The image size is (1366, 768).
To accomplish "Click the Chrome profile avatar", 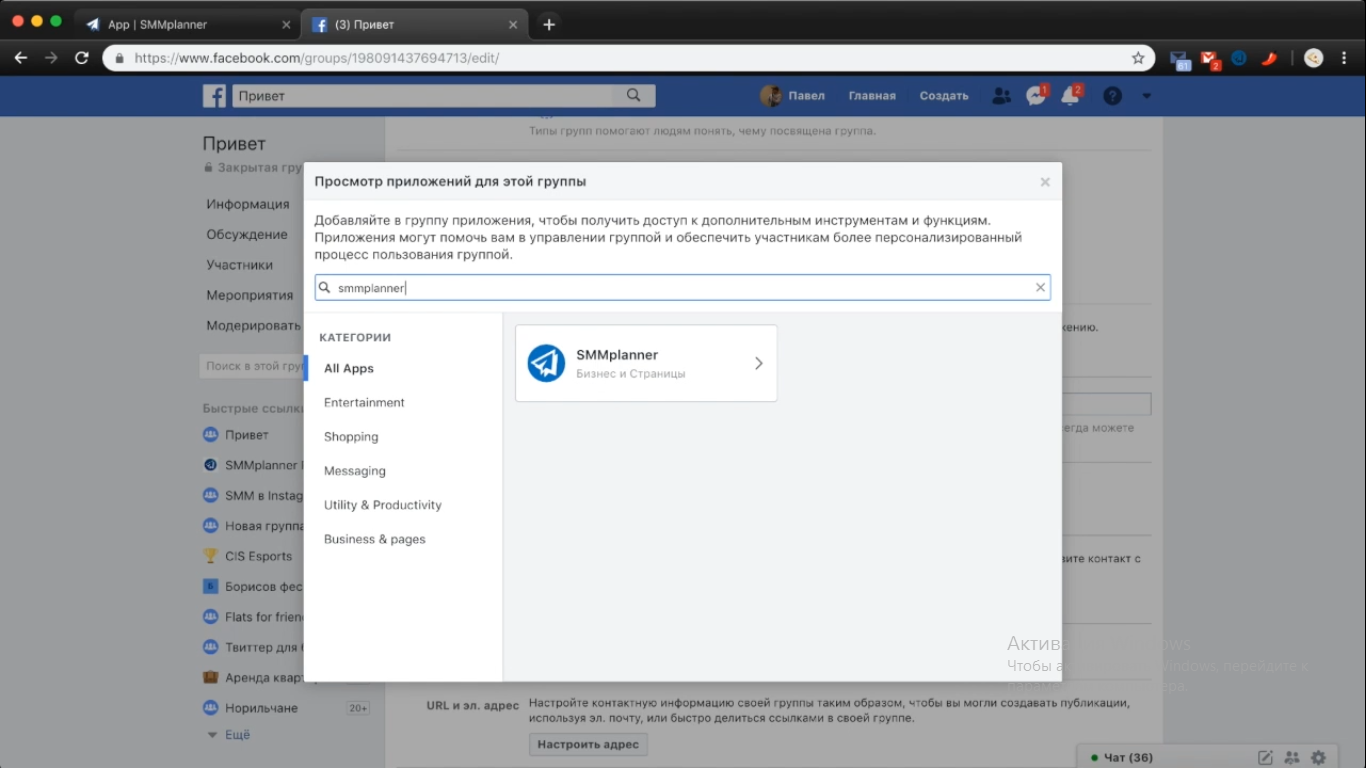I will tap(1314, 58).
